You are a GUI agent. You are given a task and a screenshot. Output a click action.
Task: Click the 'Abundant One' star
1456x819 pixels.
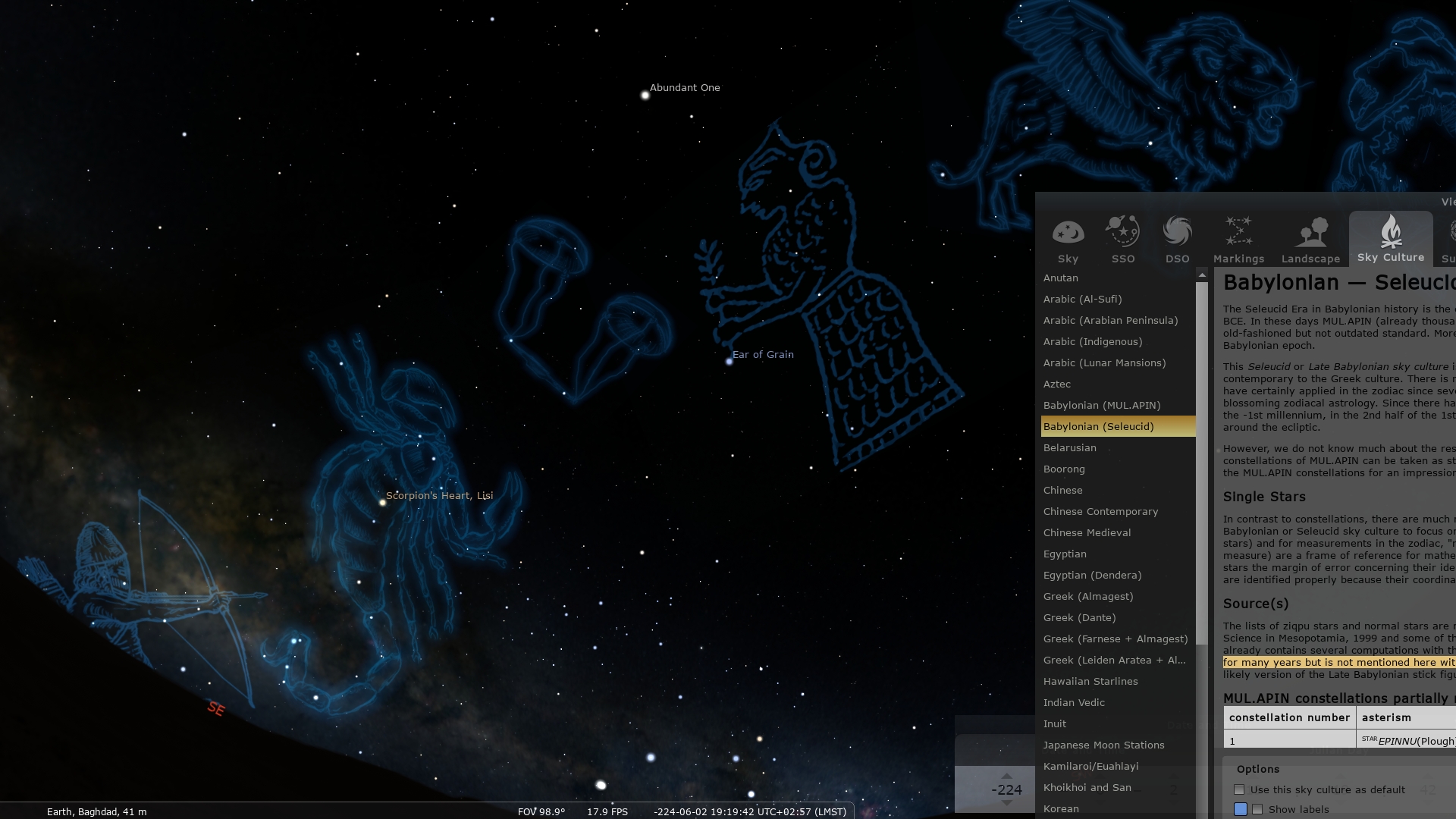(645, 96)
